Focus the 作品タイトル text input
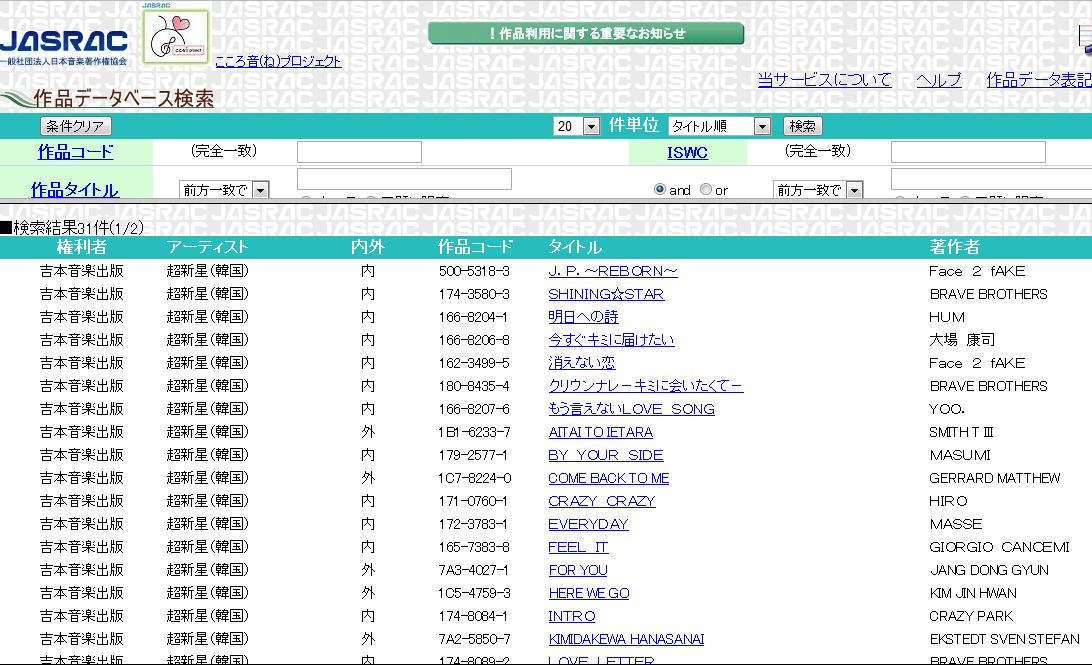Image resolution: width=1092 pixels, height=665 pixels. 404,179
